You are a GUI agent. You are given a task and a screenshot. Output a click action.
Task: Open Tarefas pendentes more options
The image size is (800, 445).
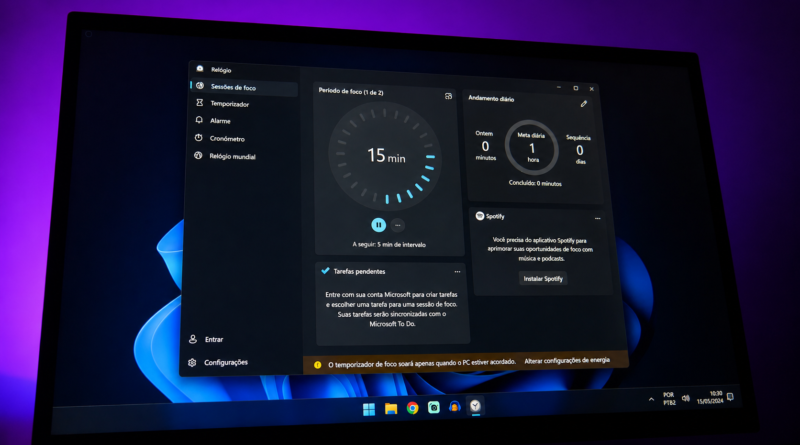(x=457, y=272)
